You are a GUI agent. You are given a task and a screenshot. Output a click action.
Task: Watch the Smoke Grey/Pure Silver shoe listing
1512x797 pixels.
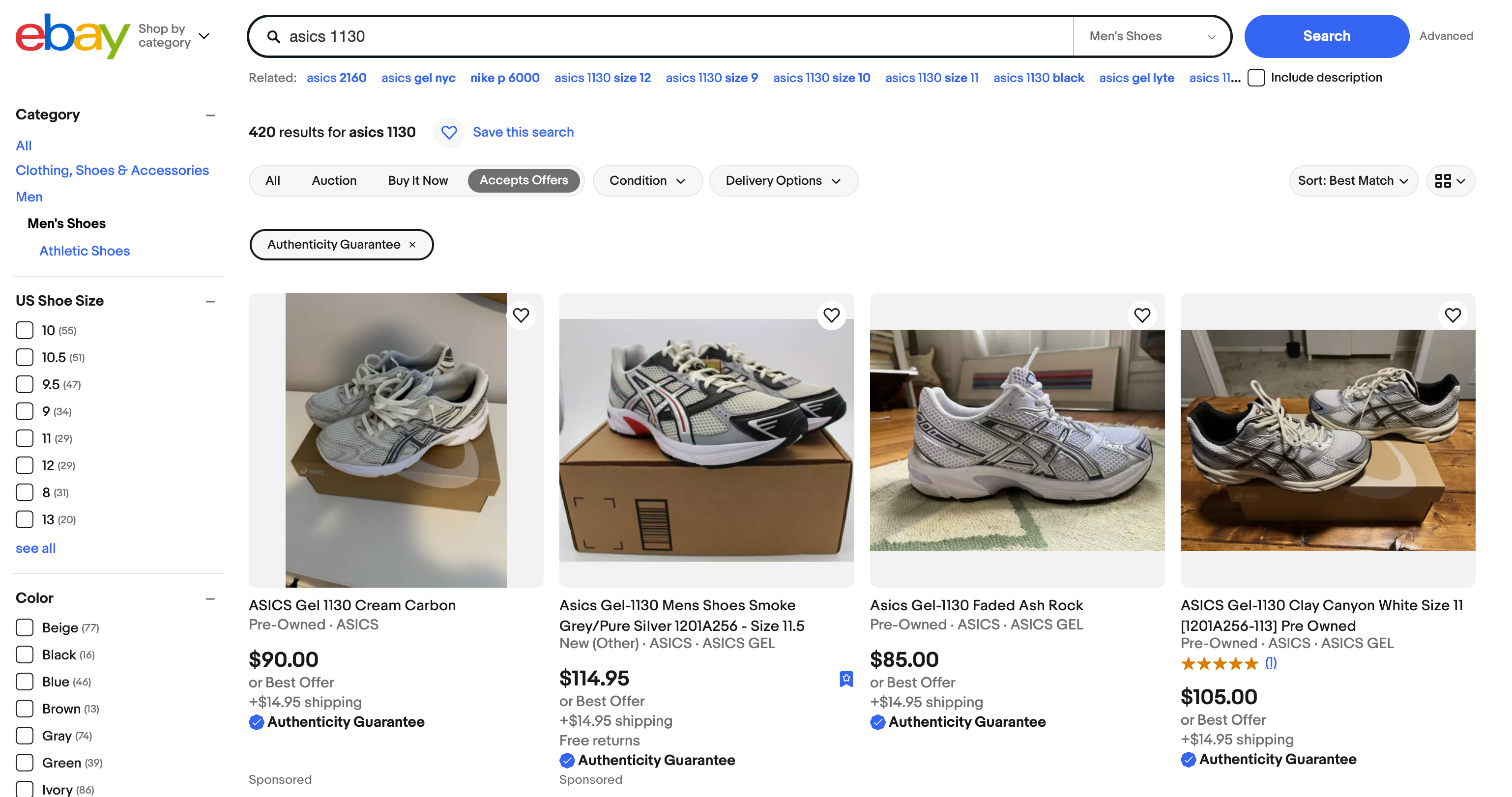point(831,315)
